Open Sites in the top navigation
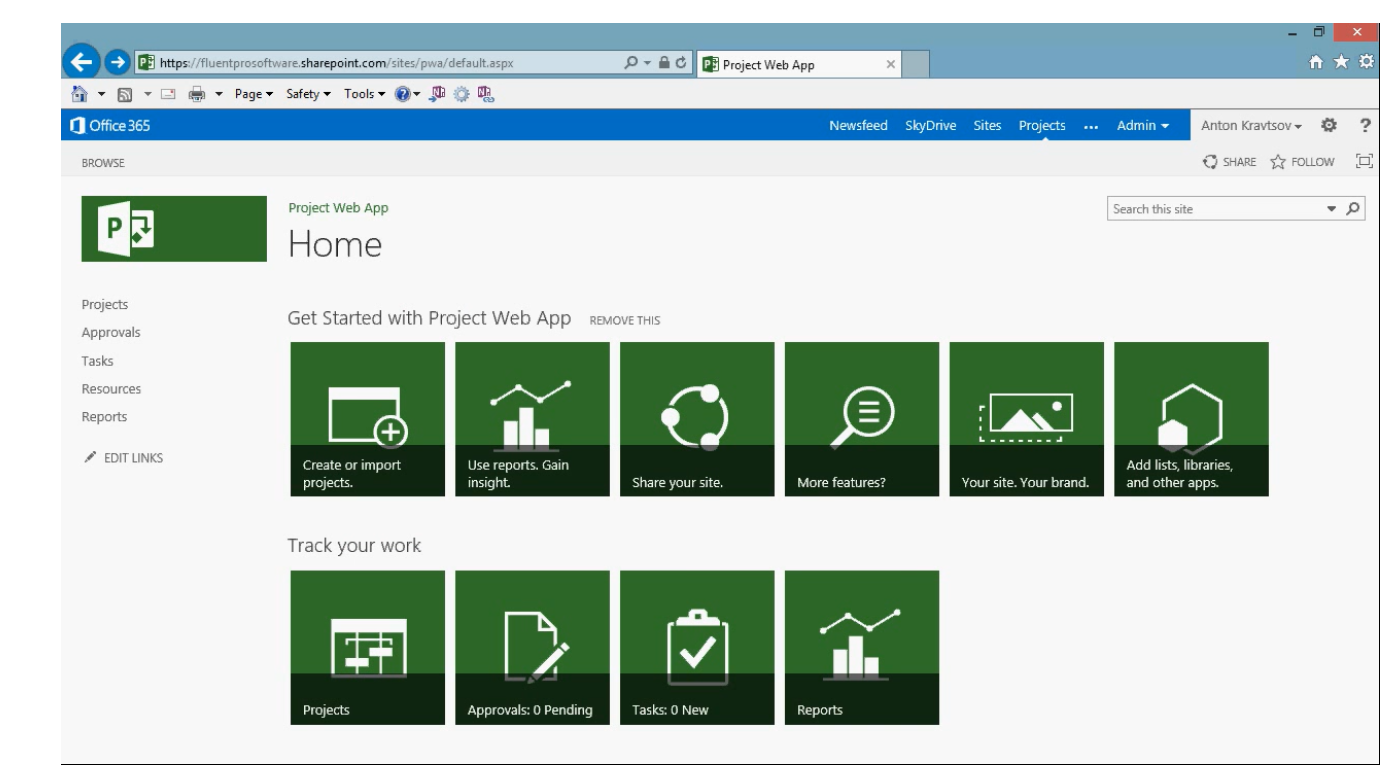This screenshot has width=1399, height=780. click(987, 125)
